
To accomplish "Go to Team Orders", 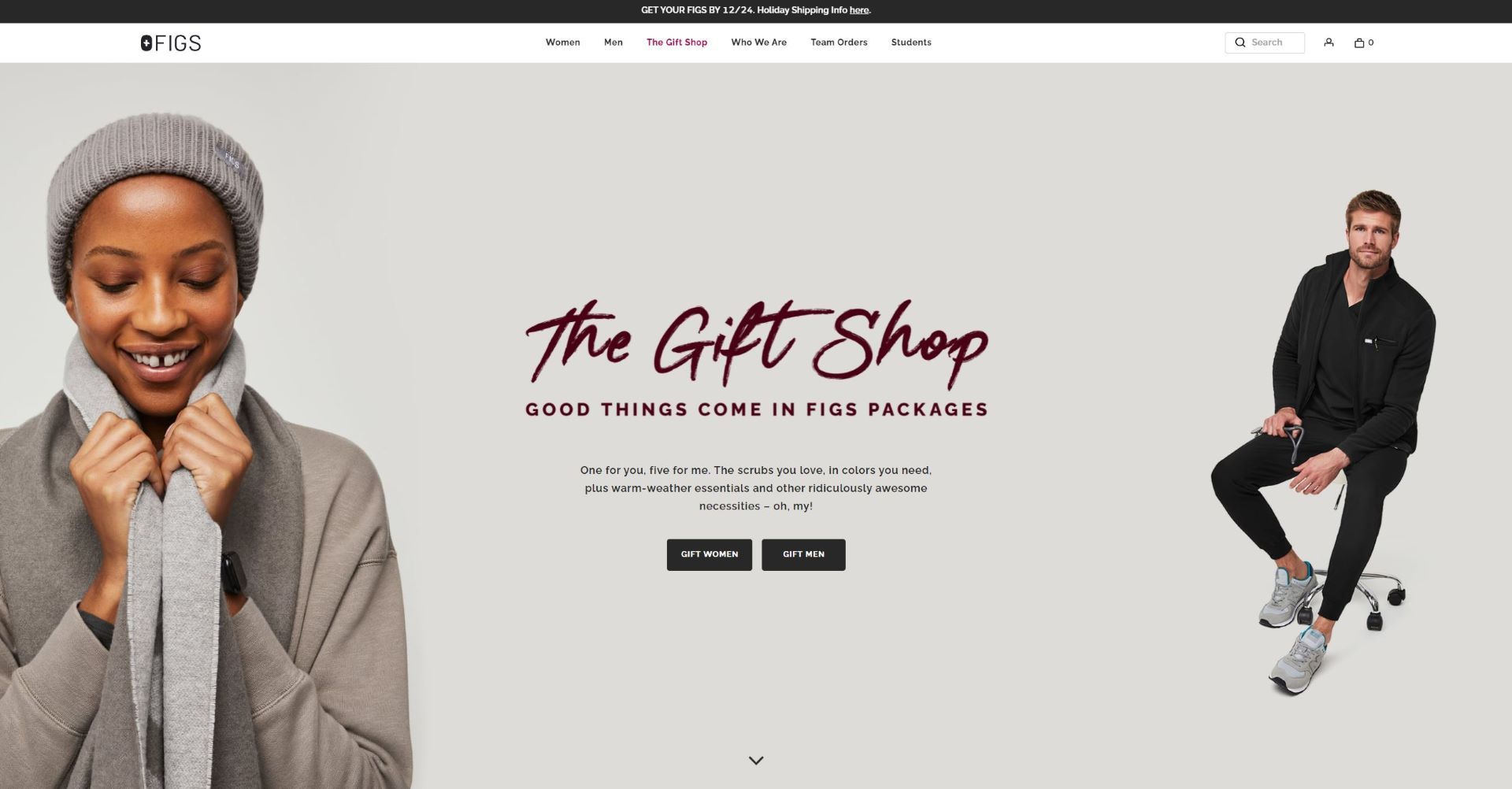I will [x=839, y=43].
